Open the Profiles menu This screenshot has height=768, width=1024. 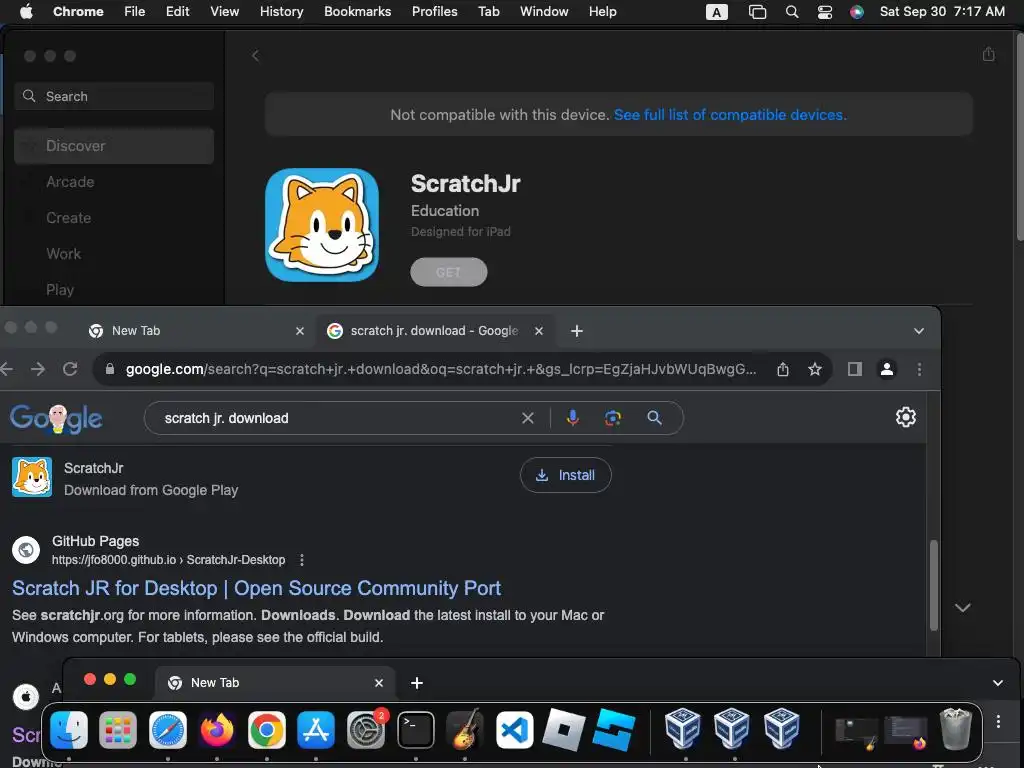click(434, 12)
